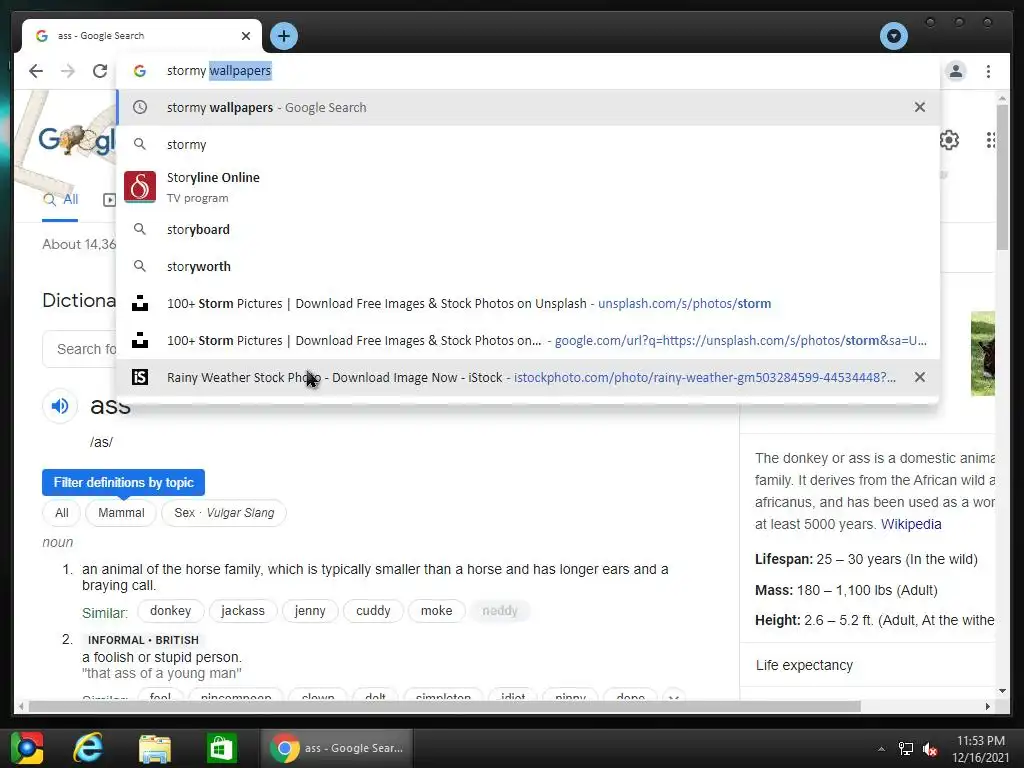Pick the Storyline Online TV program suggestion
This screenshot has height=768, width=1024.
pos(528,187)
